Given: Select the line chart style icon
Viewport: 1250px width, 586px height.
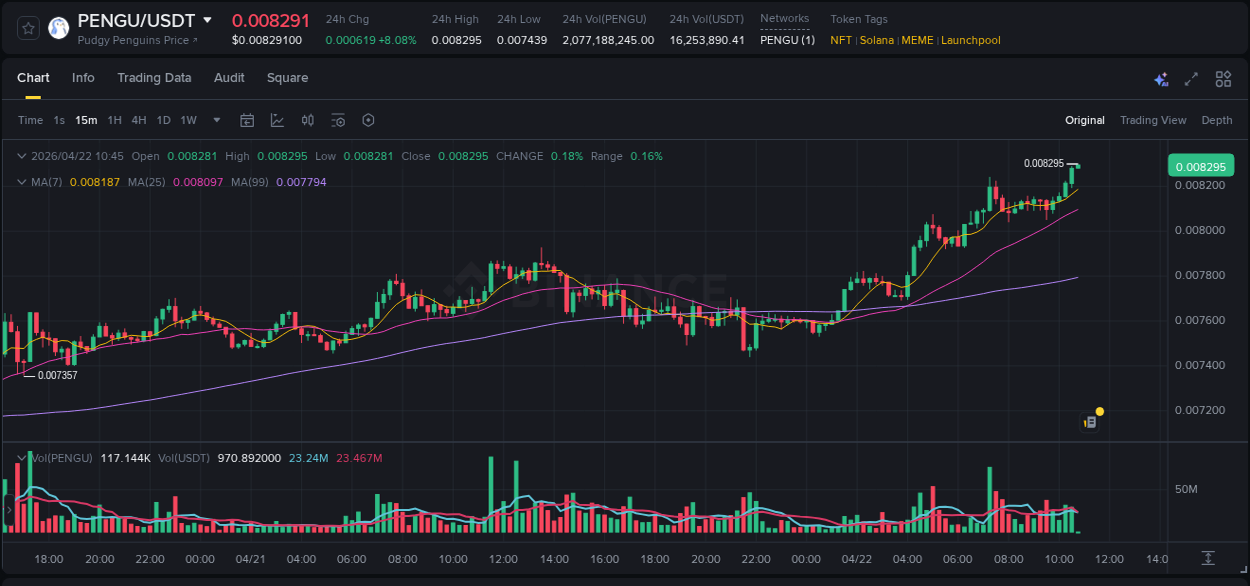Looking at the screenshot, I should pyautogui.click(x=276, y=120).
